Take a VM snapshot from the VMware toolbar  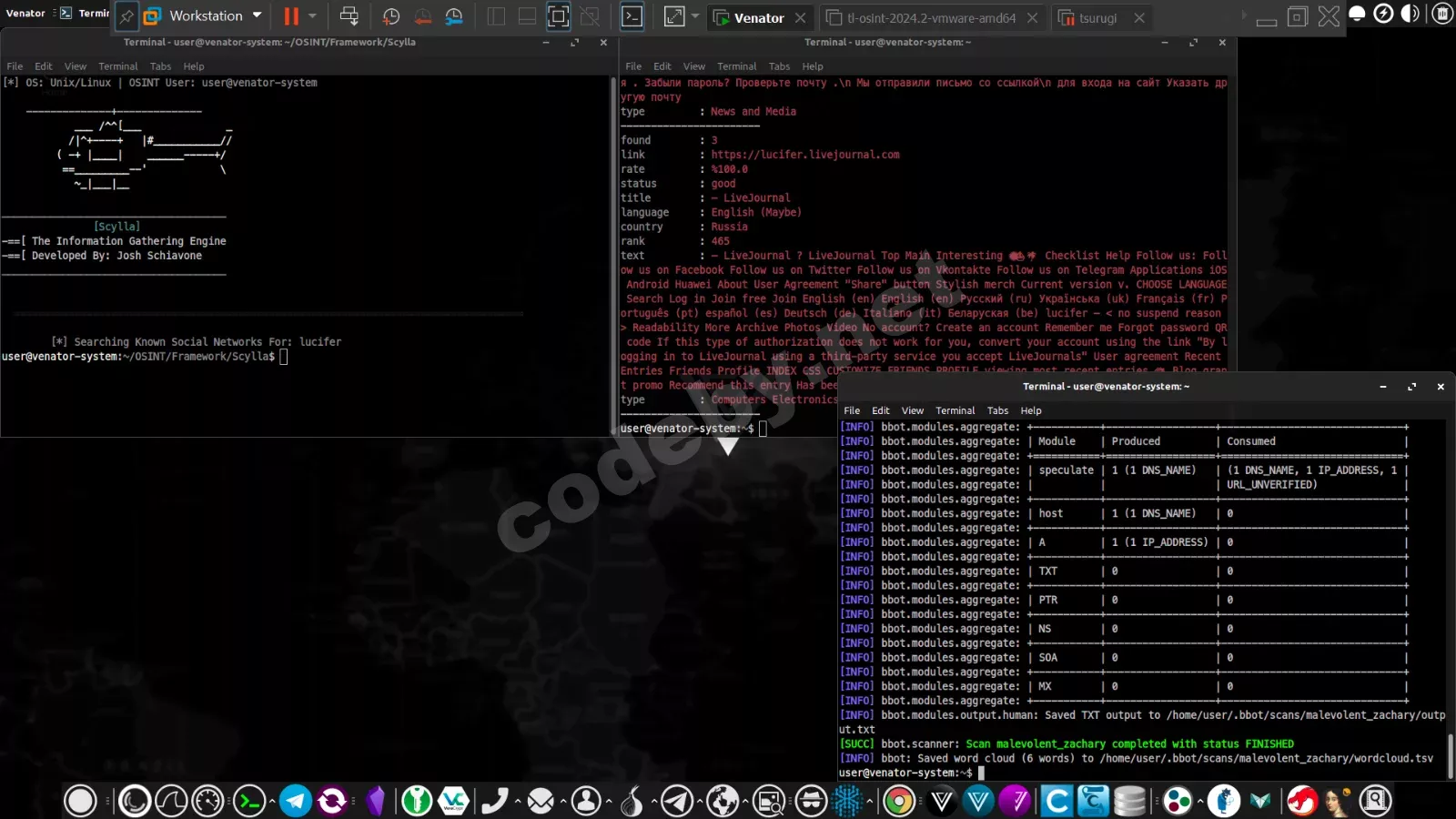pos(389,16)
